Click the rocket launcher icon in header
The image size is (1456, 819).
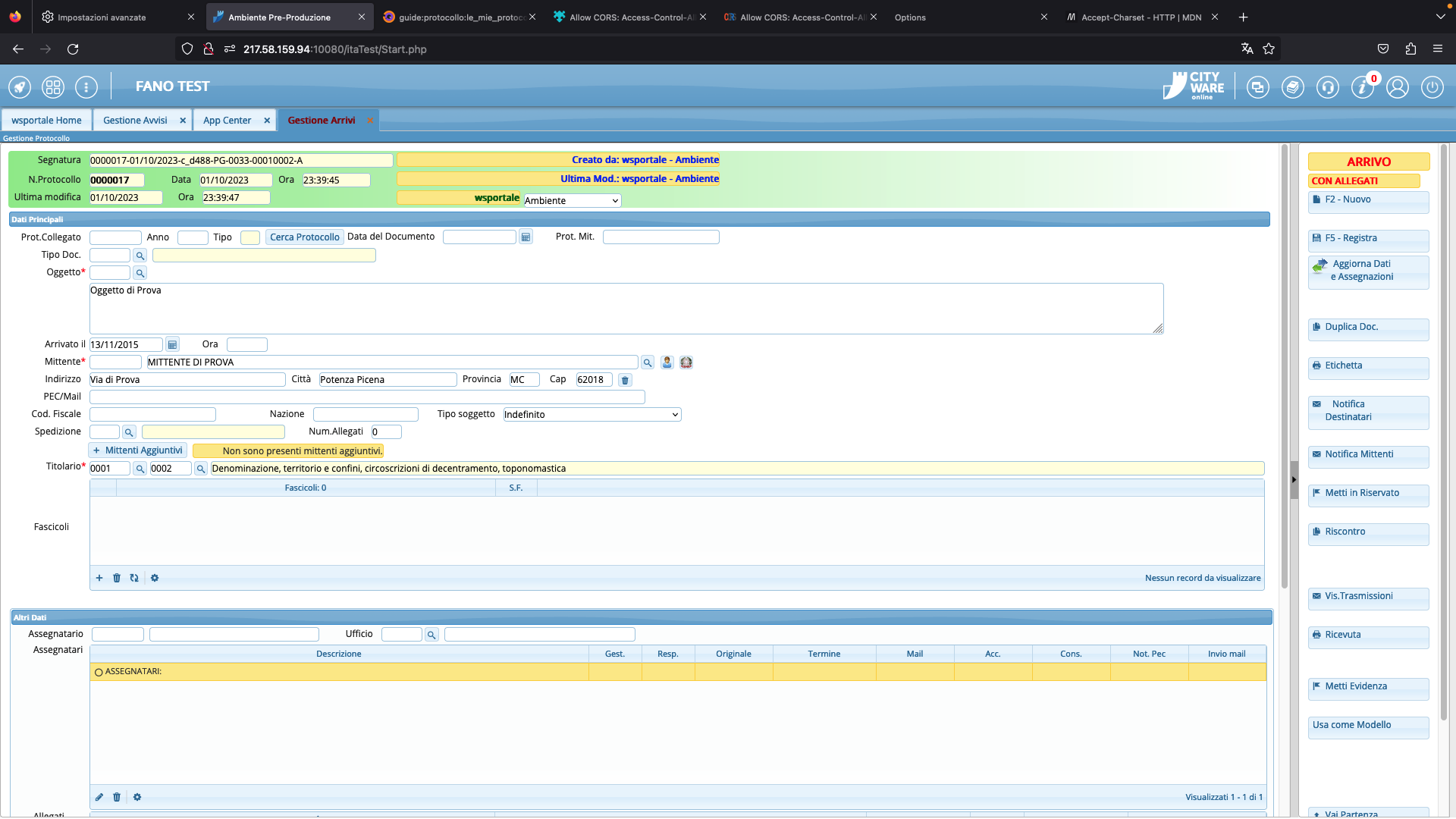[x=20, y=87]
